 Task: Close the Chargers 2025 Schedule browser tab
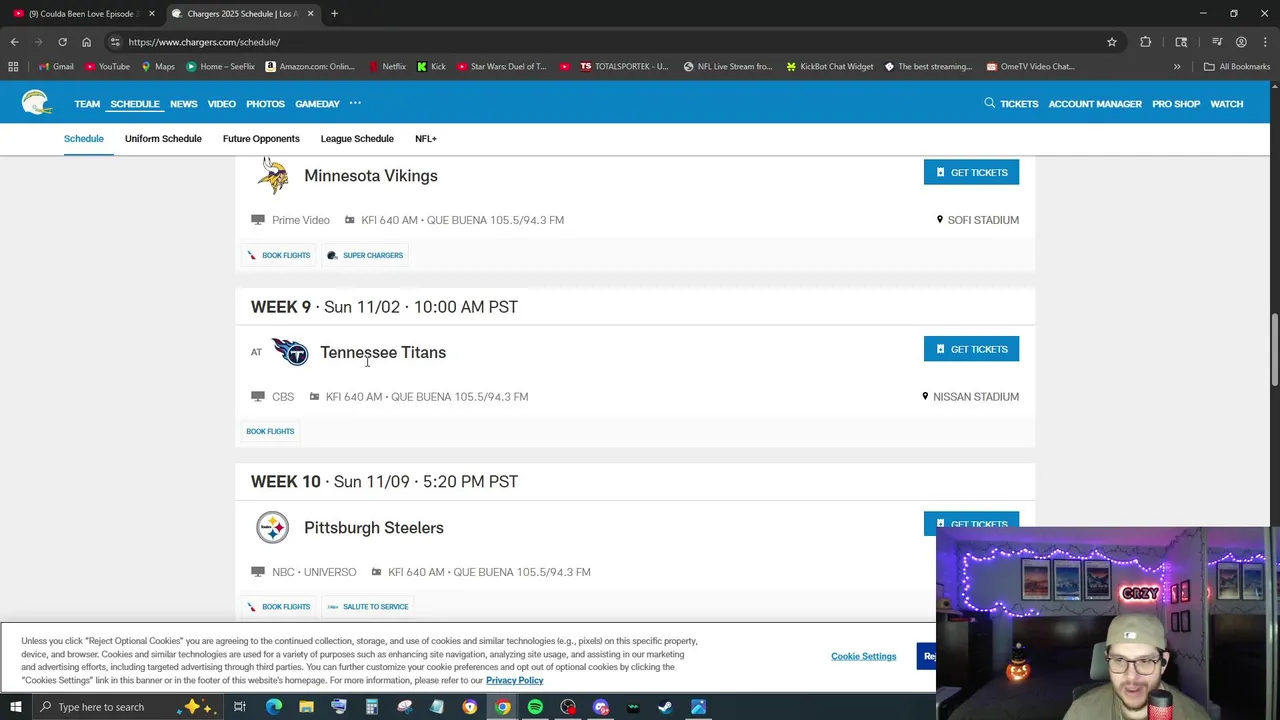pyautogui.click(x=310, y=14)
